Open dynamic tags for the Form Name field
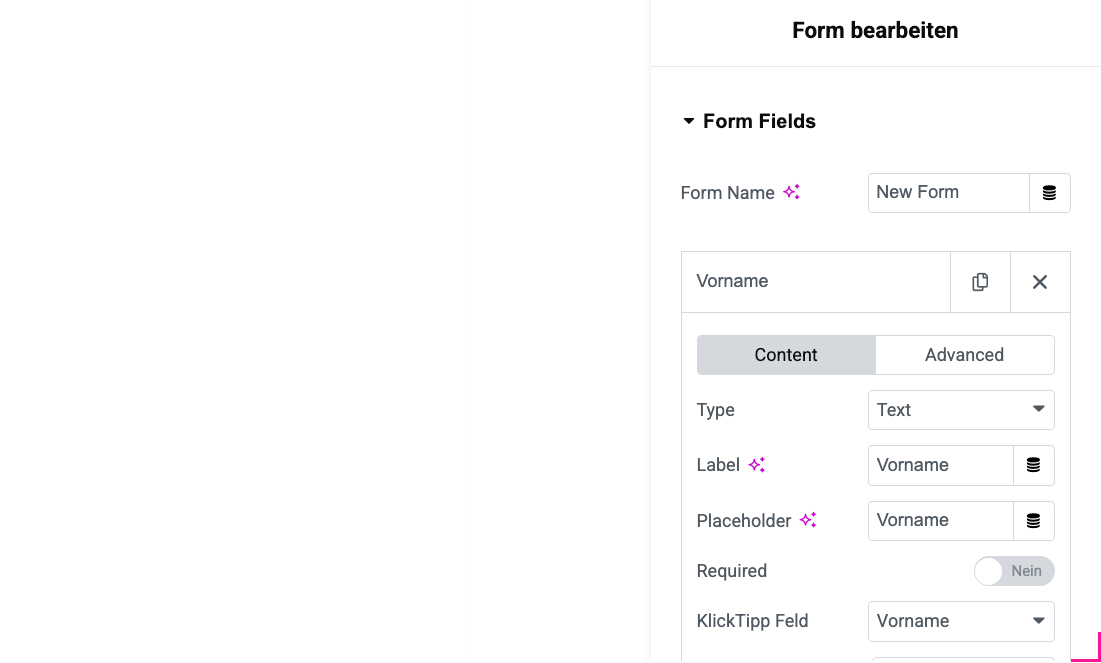Image resolution: width=1101 pixels, height=663 pixels. click(1050, 192)
